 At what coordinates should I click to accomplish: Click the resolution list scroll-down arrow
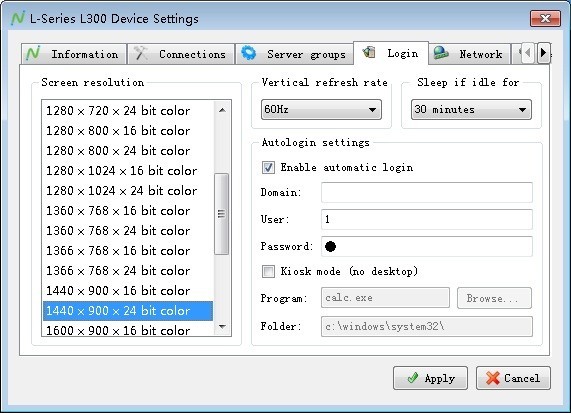pos(222,327)
